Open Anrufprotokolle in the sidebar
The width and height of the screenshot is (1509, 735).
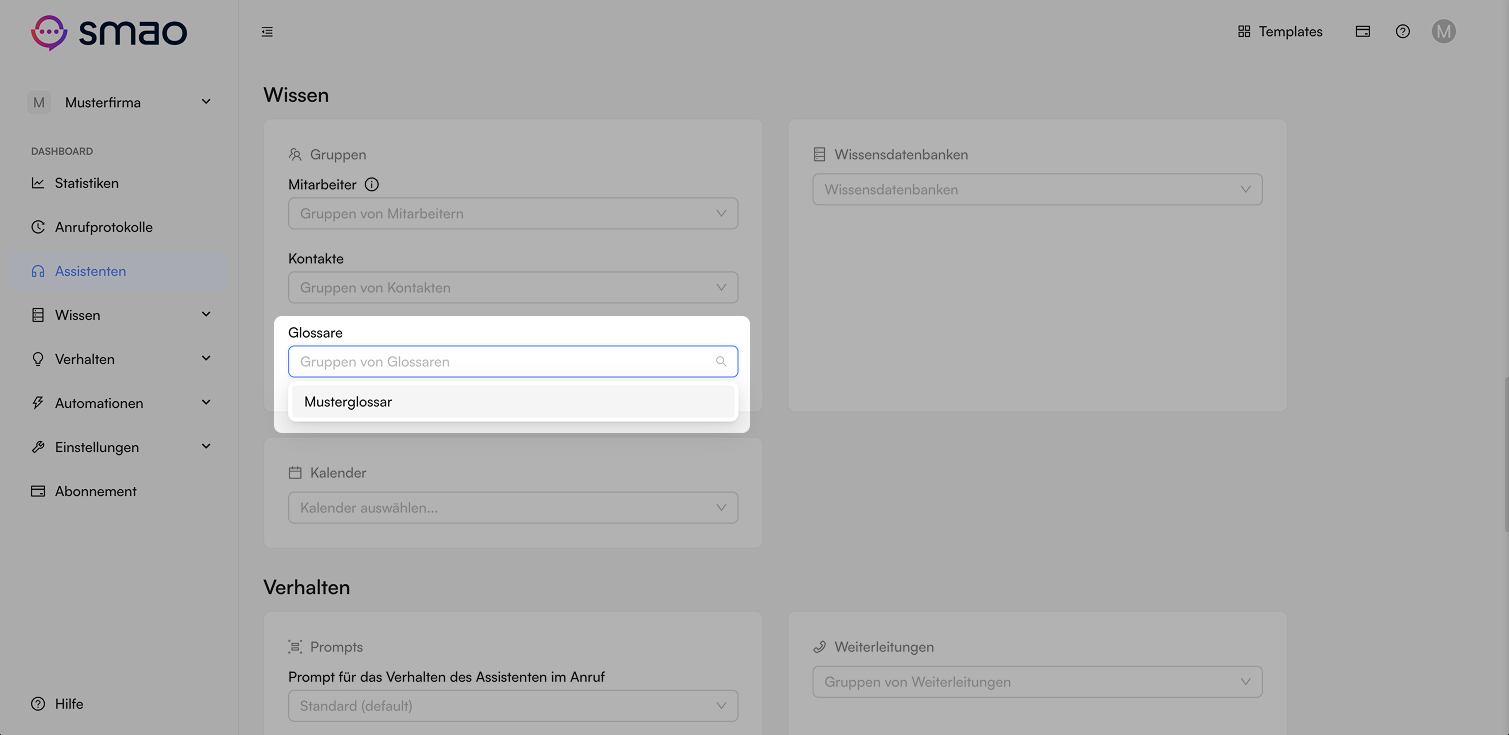tap(119, 227)
